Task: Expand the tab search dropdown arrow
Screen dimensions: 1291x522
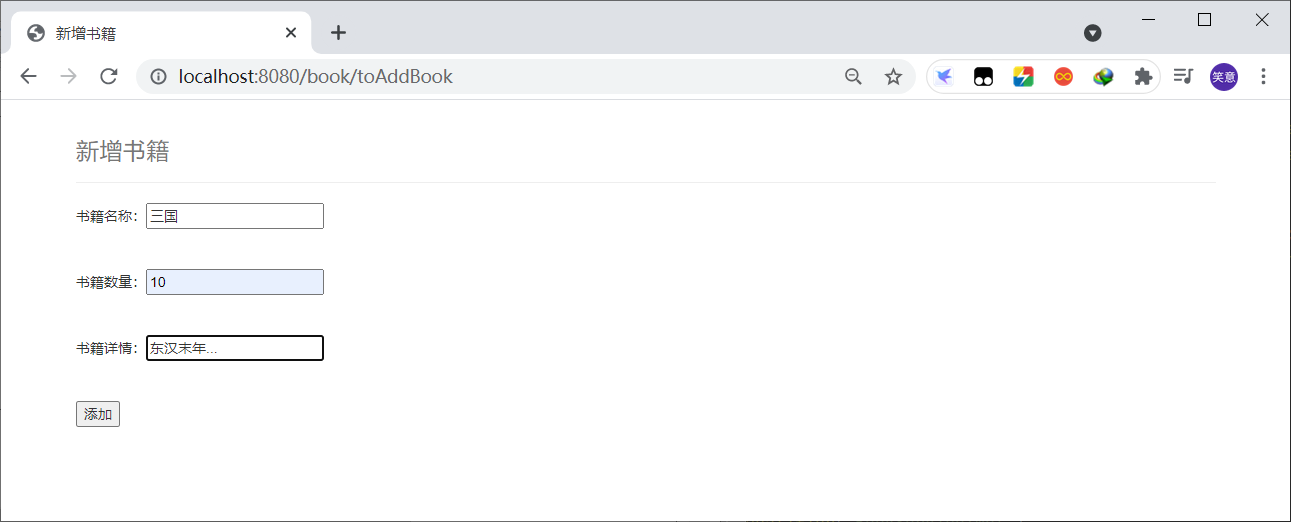Action: pyautogui.click(x=1093, y=33)
